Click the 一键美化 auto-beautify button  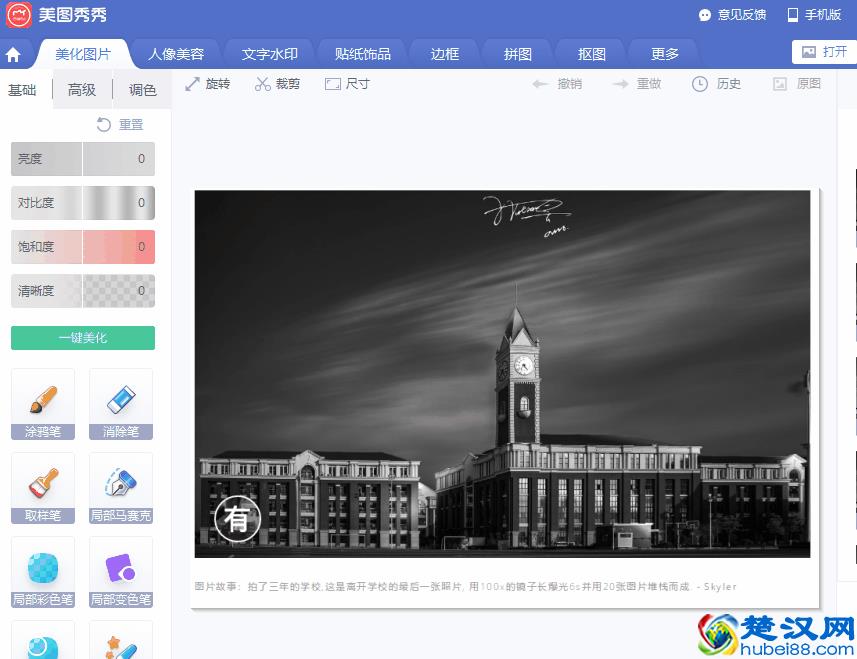[82, 338]
